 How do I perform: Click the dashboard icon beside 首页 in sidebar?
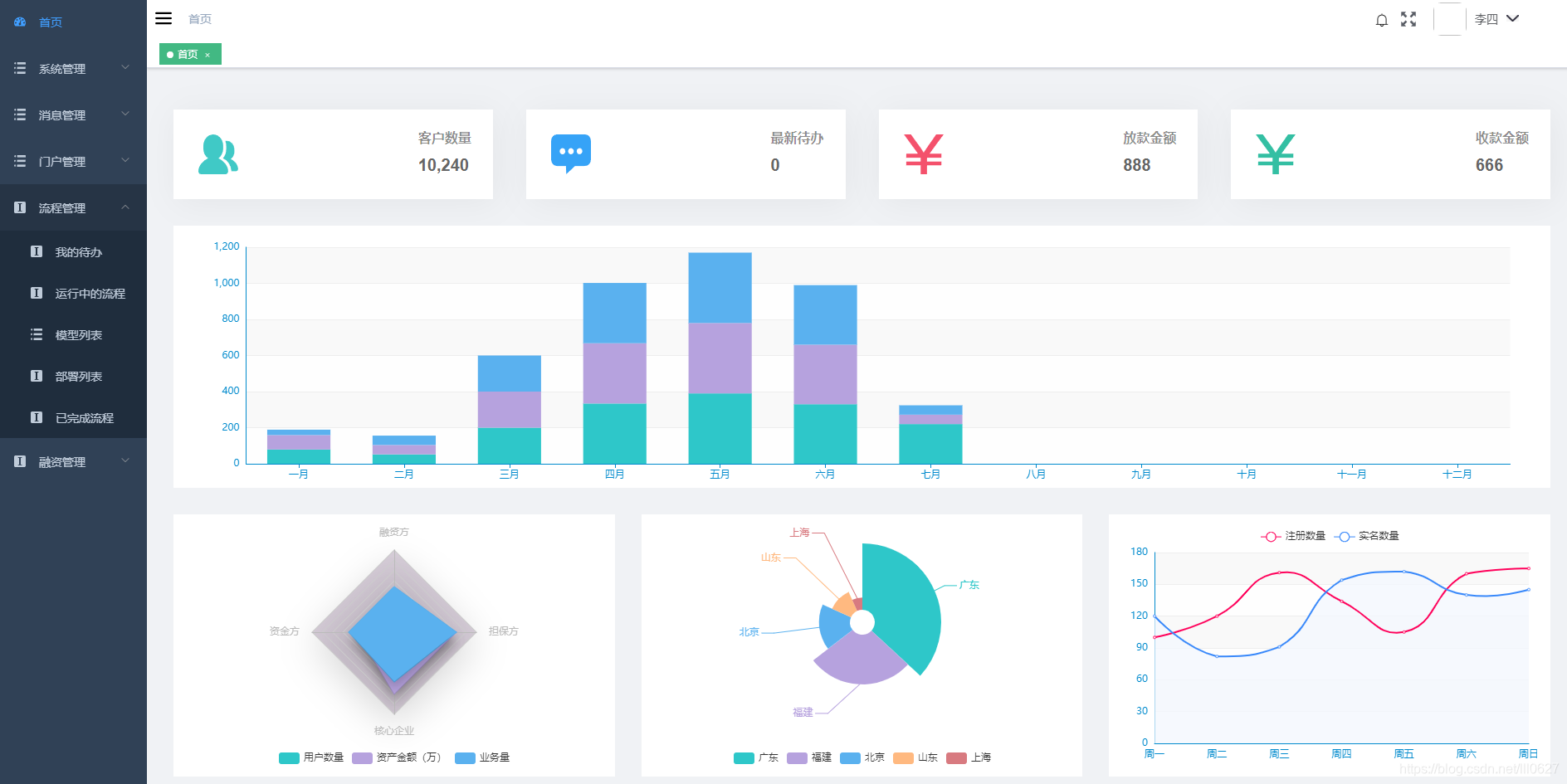click(20, 22)
